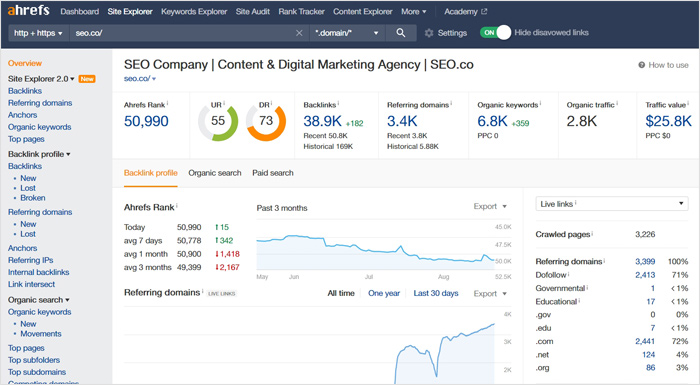The height and width of the screenshot is (385, 700).
Task: Open Anchors under Site Explorer 2.0
Action: pyautogui.click(x=22, y=115)
